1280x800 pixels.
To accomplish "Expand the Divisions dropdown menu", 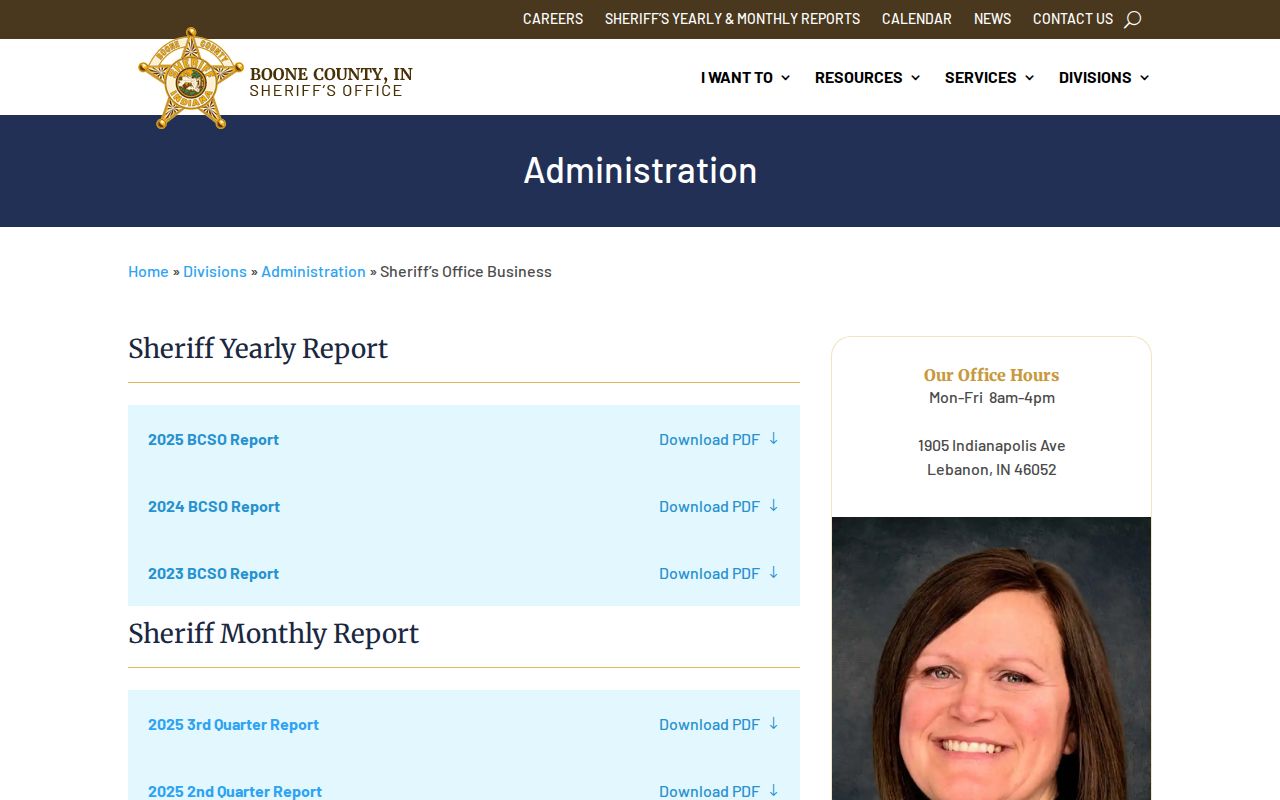I will pos(1104,77).
